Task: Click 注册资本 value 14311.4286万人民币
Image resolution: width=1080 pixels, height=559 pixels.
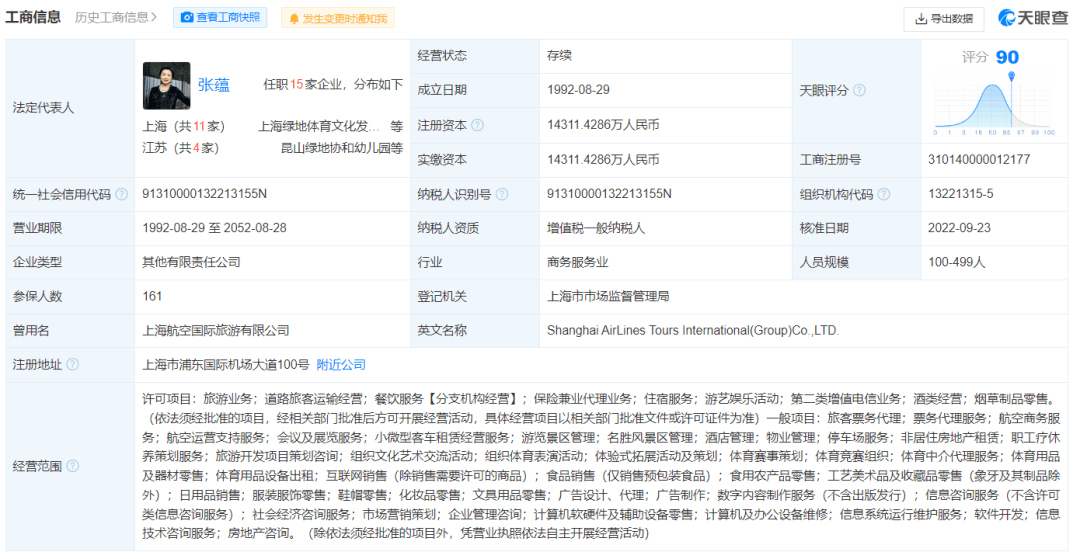Action: tap(603, 125)
